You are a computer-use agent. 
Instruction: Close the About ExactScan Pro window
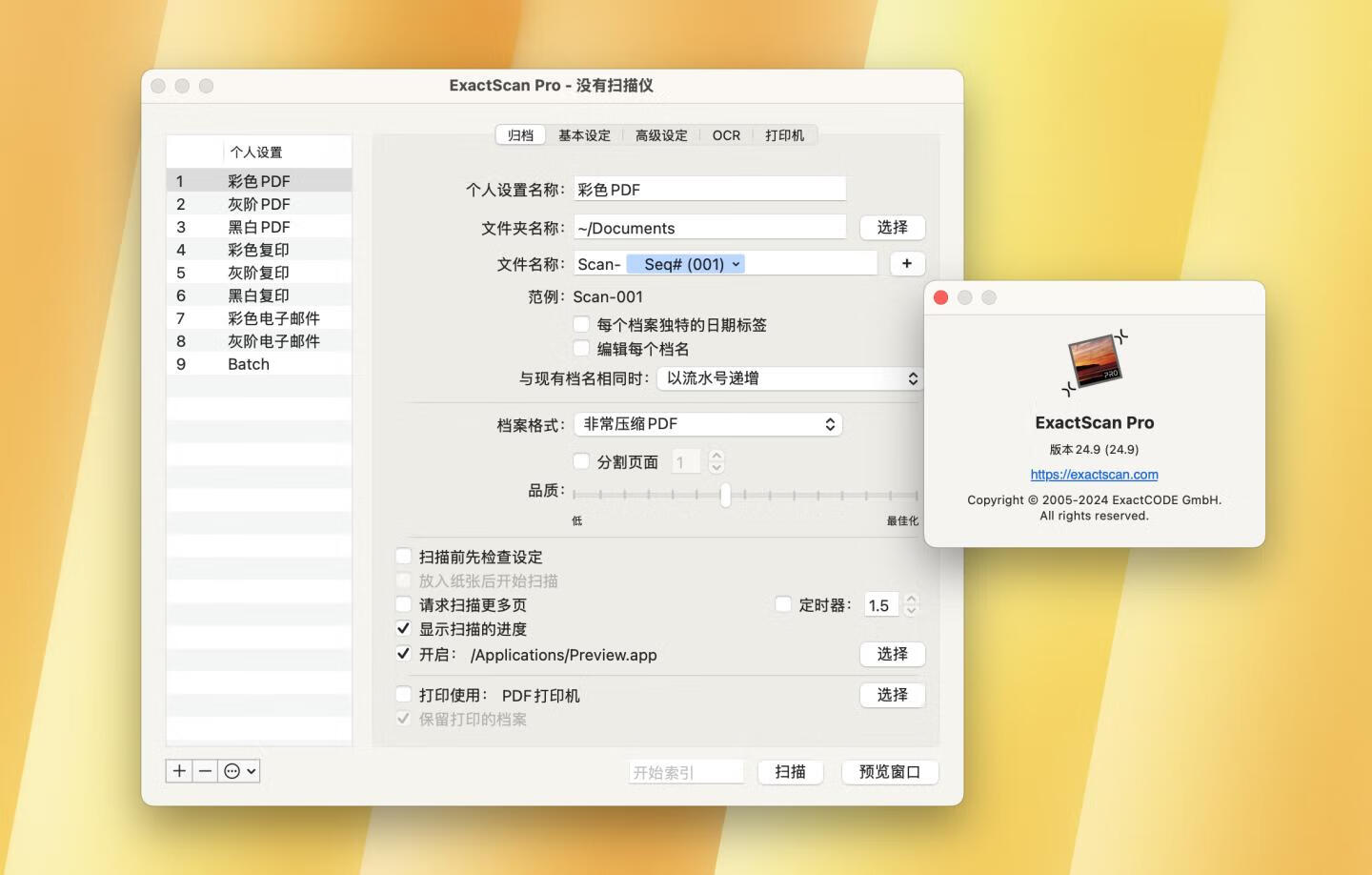tap(941, 297)
